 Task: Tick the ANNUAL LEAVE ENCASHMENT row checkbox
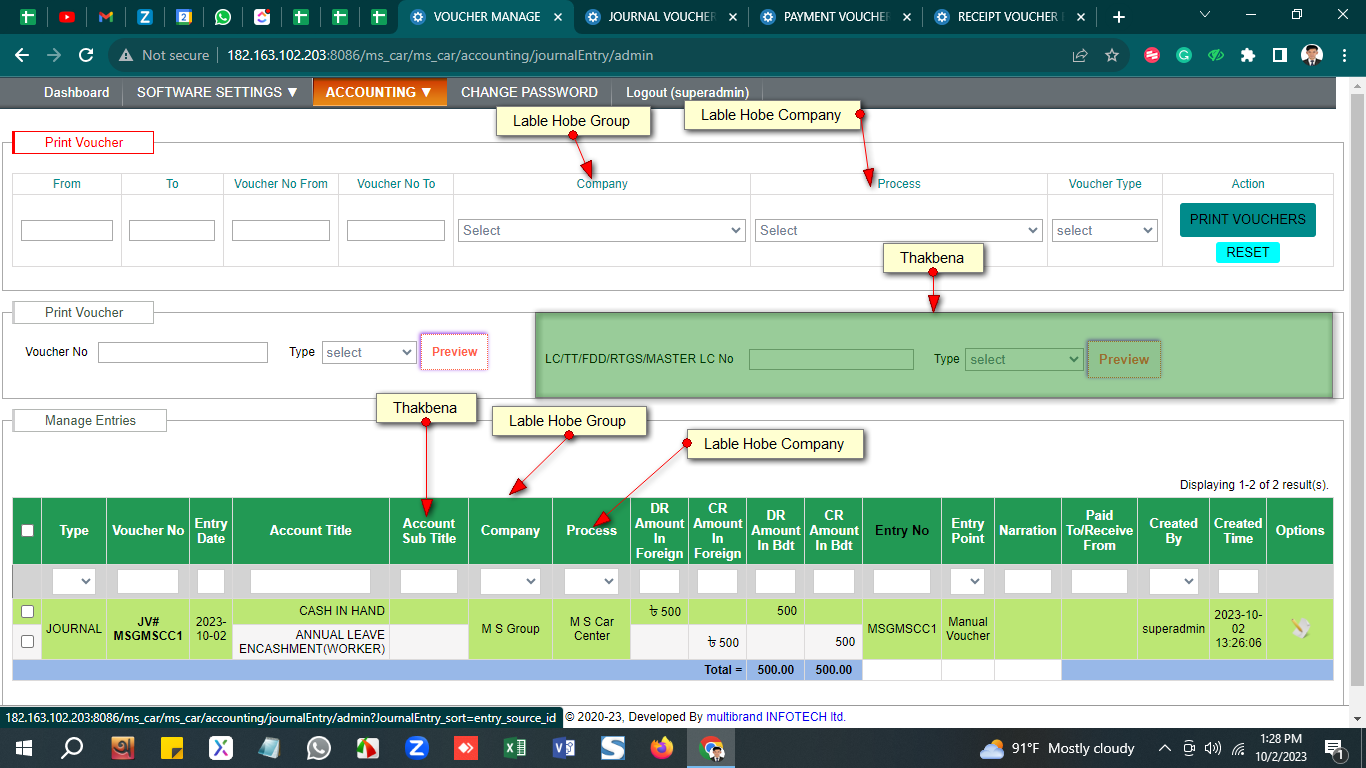click(x=27, y=641)
